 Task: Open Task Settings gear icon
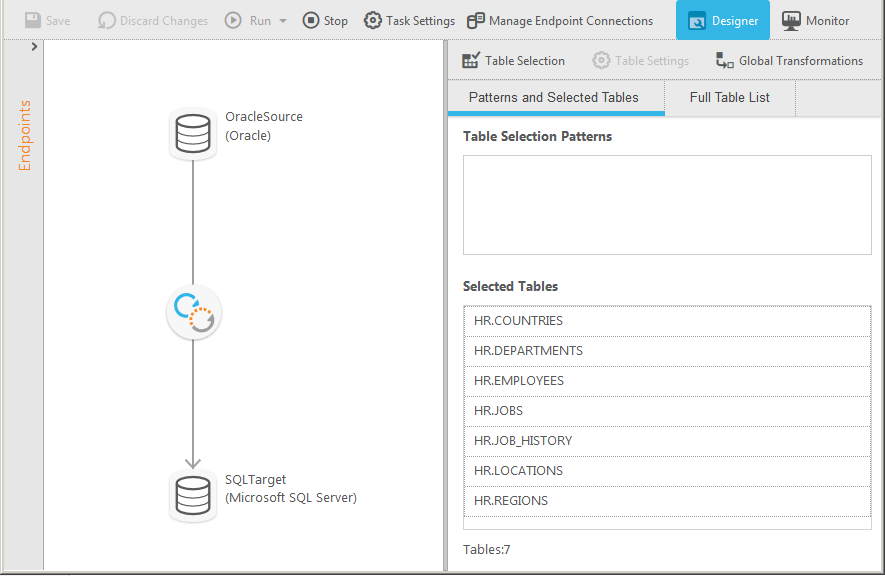(x=373, y=20)
